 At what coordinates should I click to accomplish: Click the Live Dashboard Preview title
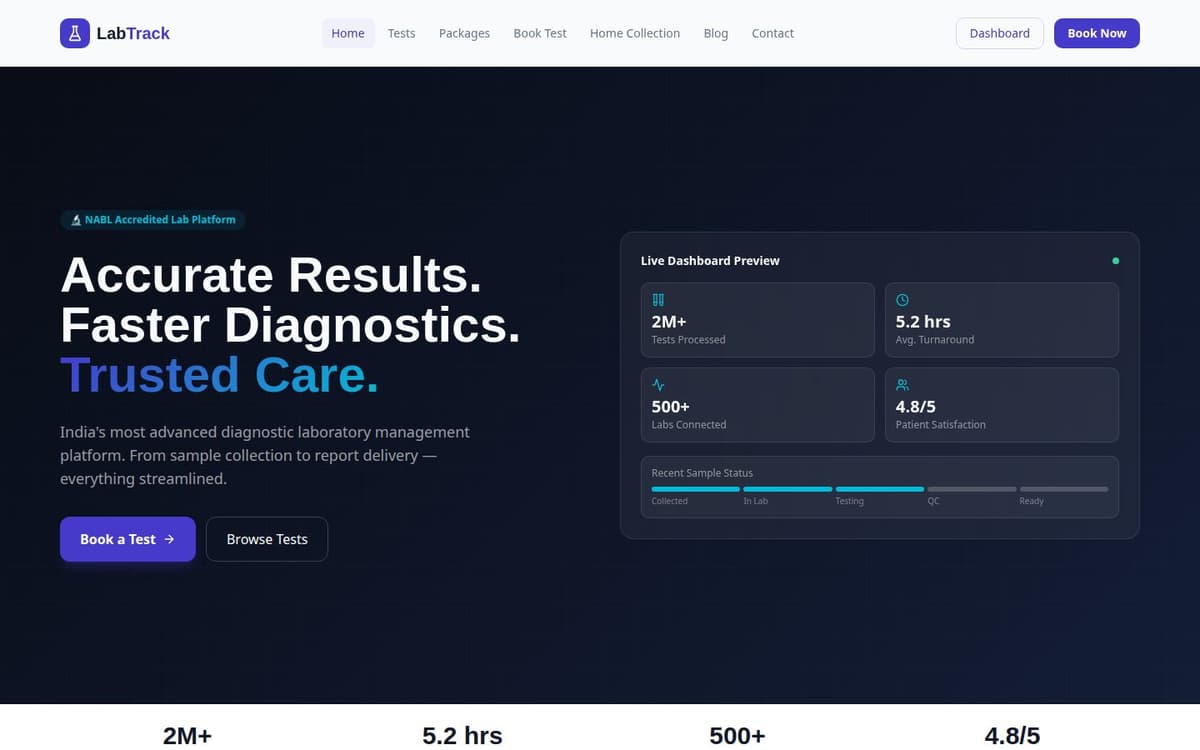pos(710,261)
